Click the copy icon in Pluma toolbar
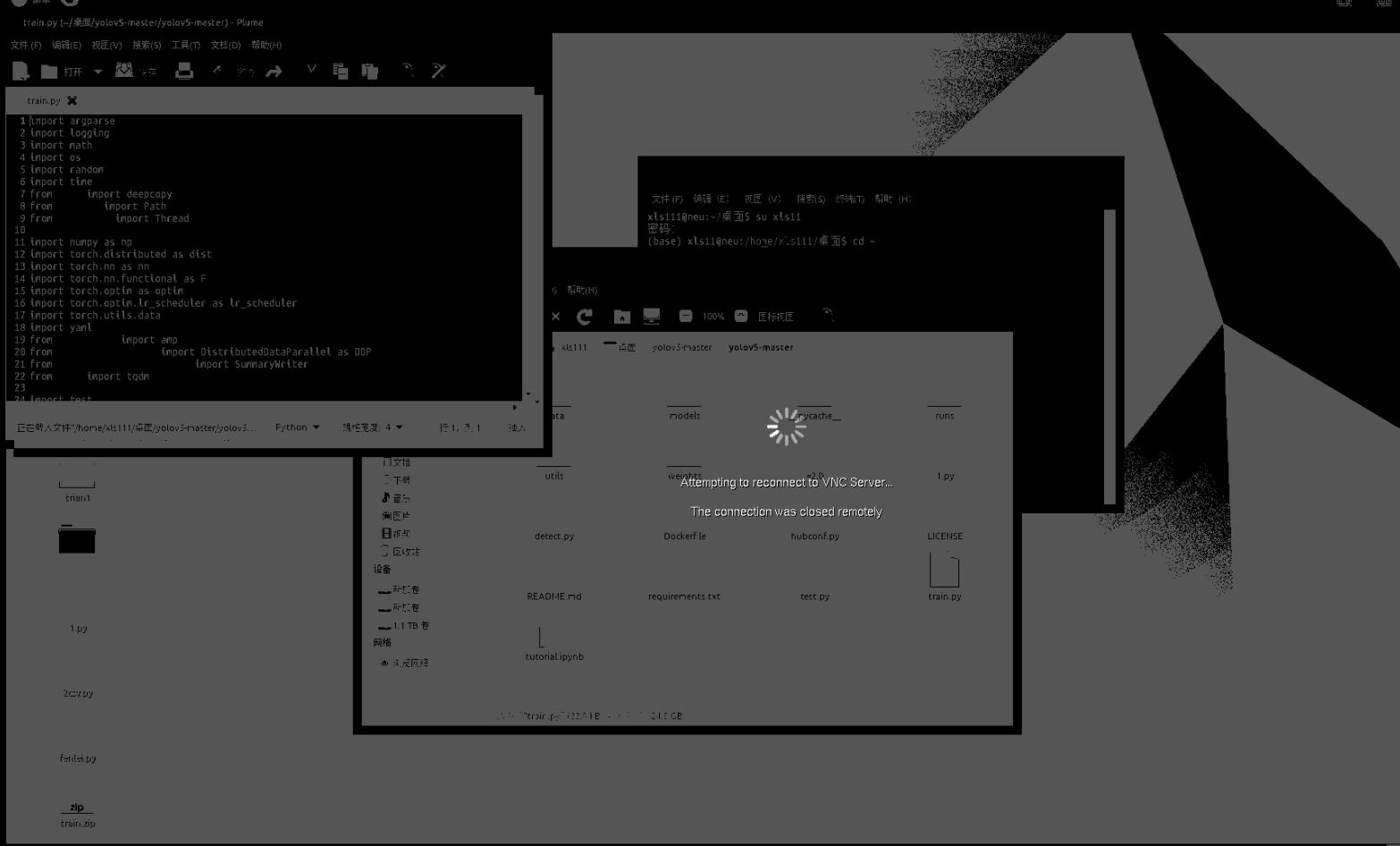This screenshot has height=846, width=1400. pyautogui.click(x=341, y=72)
